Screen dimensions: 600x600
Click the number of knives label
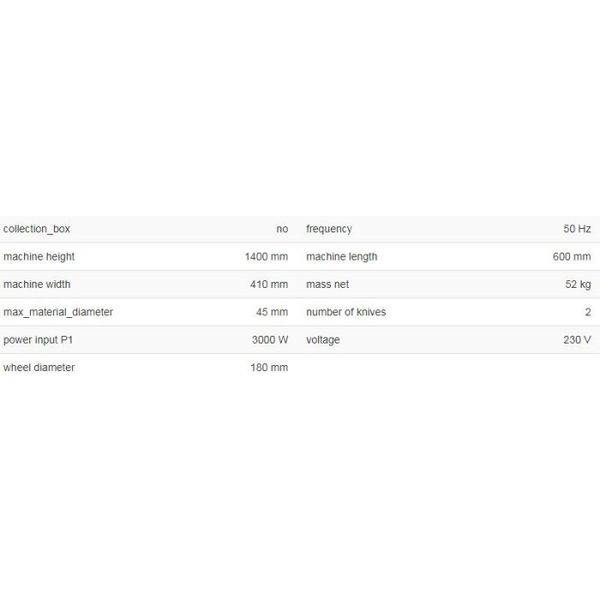(346, 312)
